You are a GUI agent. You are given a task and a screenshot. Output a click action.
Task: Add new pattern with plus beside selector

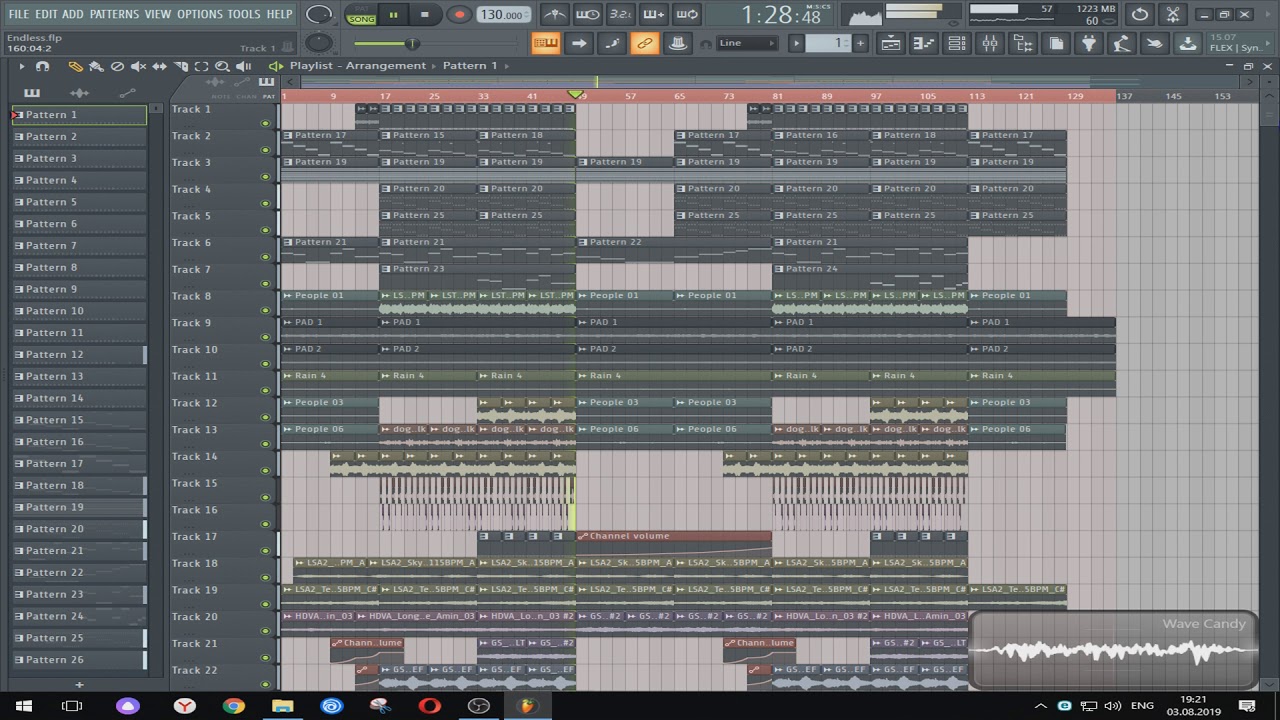(860, 43)
